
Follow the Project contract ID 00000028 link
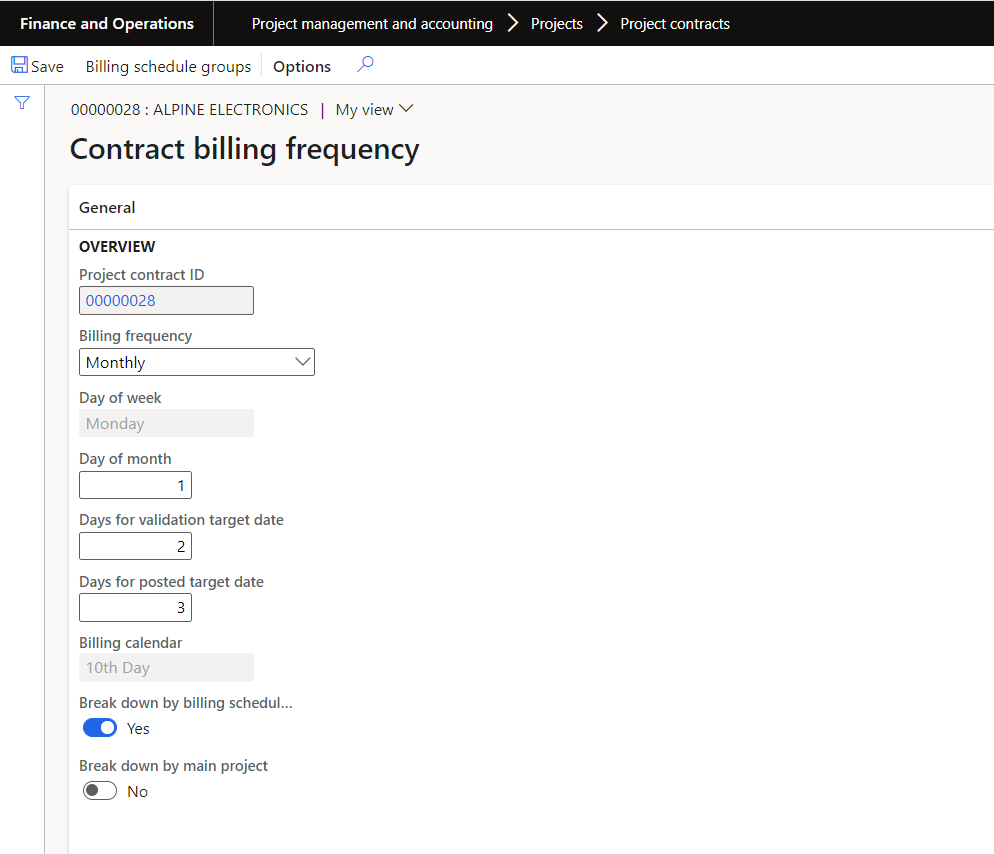point(121,300)
